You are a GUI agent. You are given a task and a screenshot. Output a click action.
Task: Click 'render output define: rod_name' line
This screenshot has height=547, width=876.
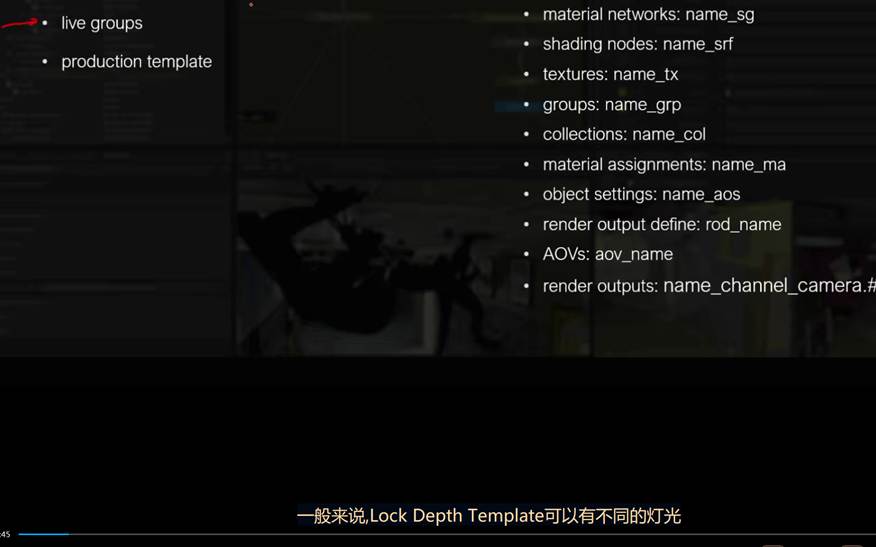pos(661,224)
